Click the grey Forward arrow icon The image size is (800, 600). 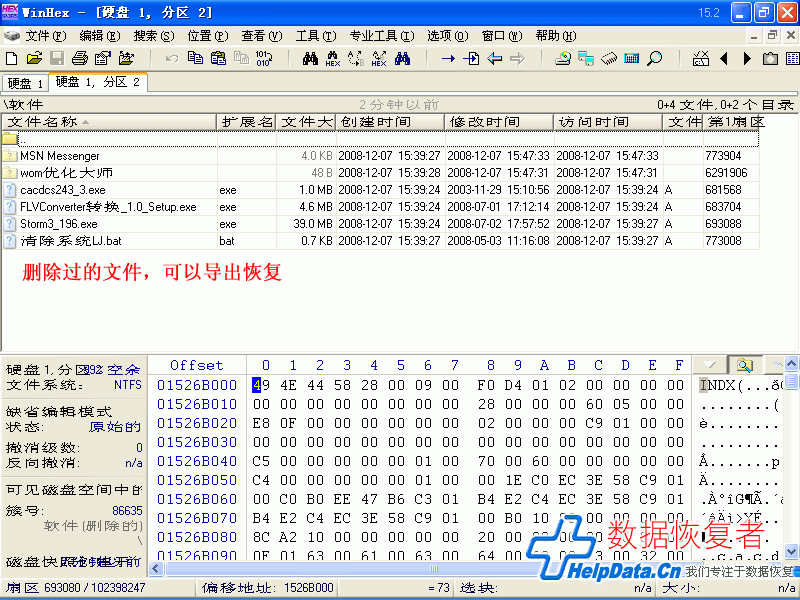click(517, 59)
